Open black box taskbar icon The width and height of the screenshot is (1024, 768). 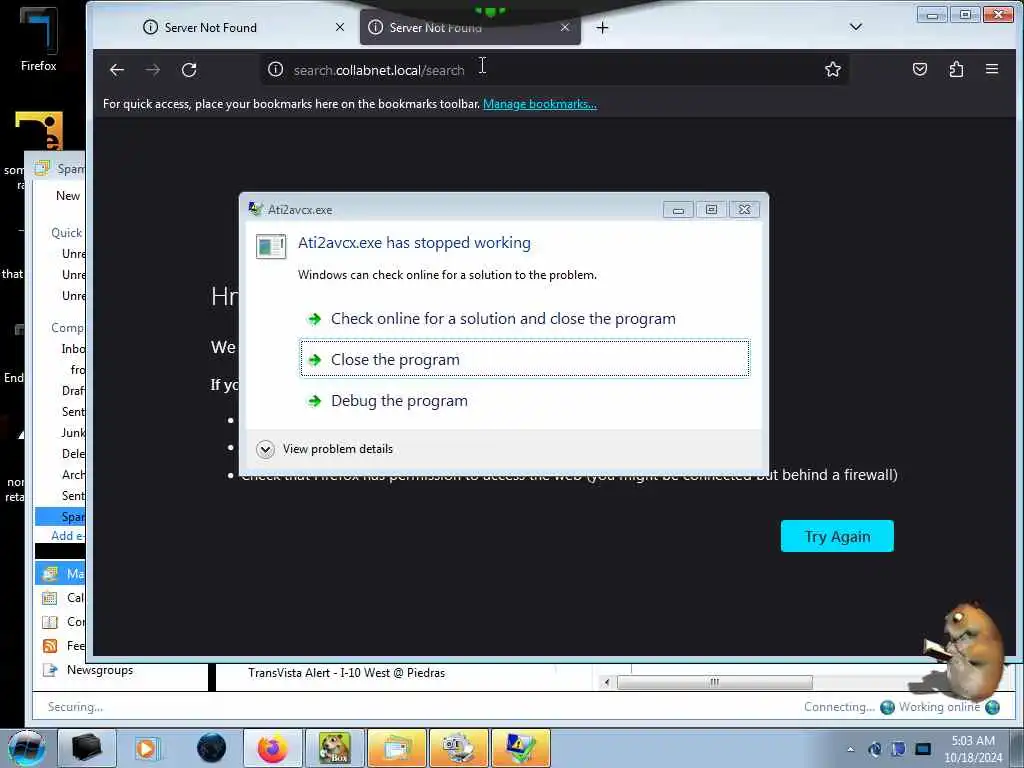pos(86,748)
